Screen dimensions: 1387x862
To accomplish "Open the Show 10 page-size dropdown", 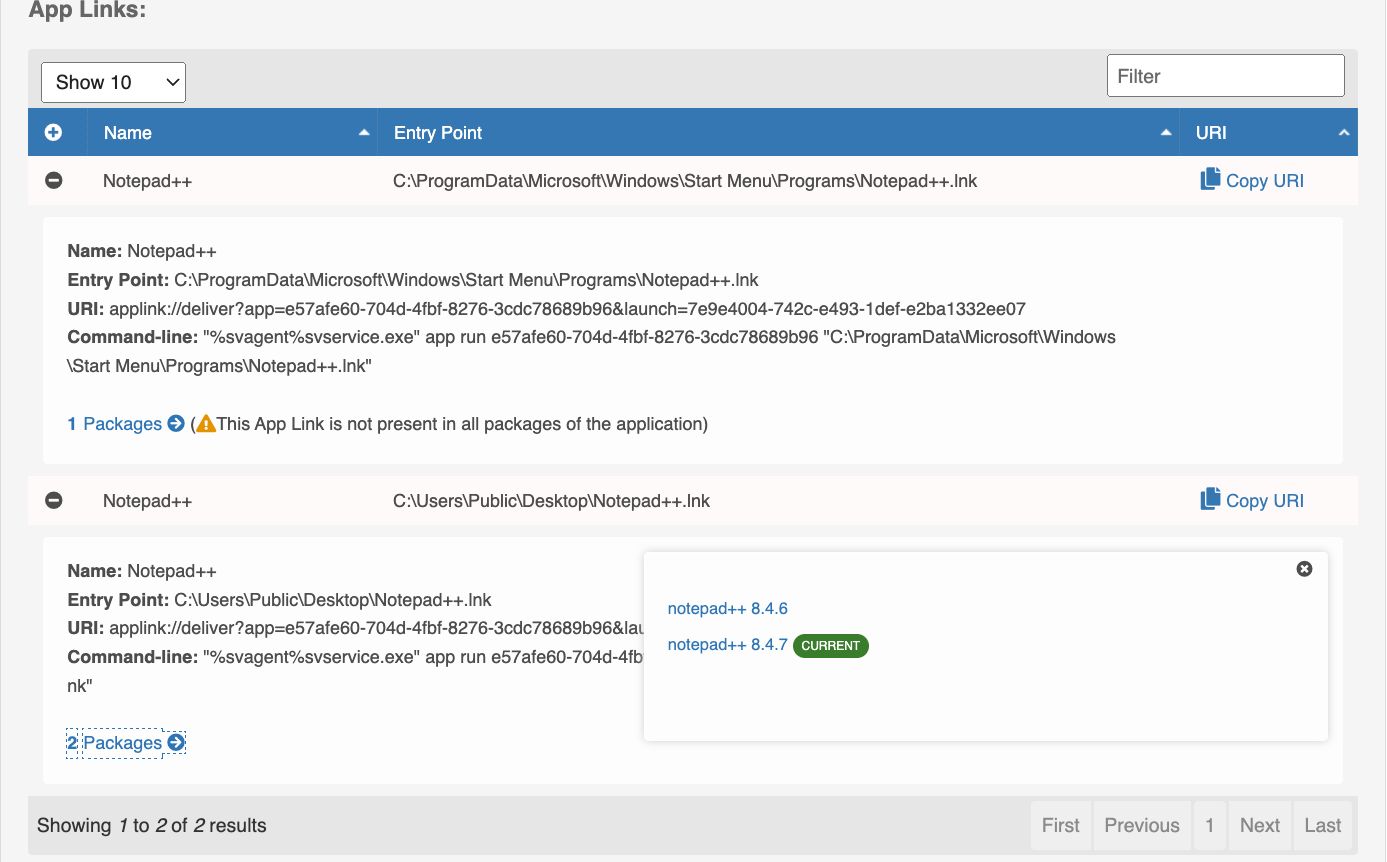I will click(x=113, y=82).
